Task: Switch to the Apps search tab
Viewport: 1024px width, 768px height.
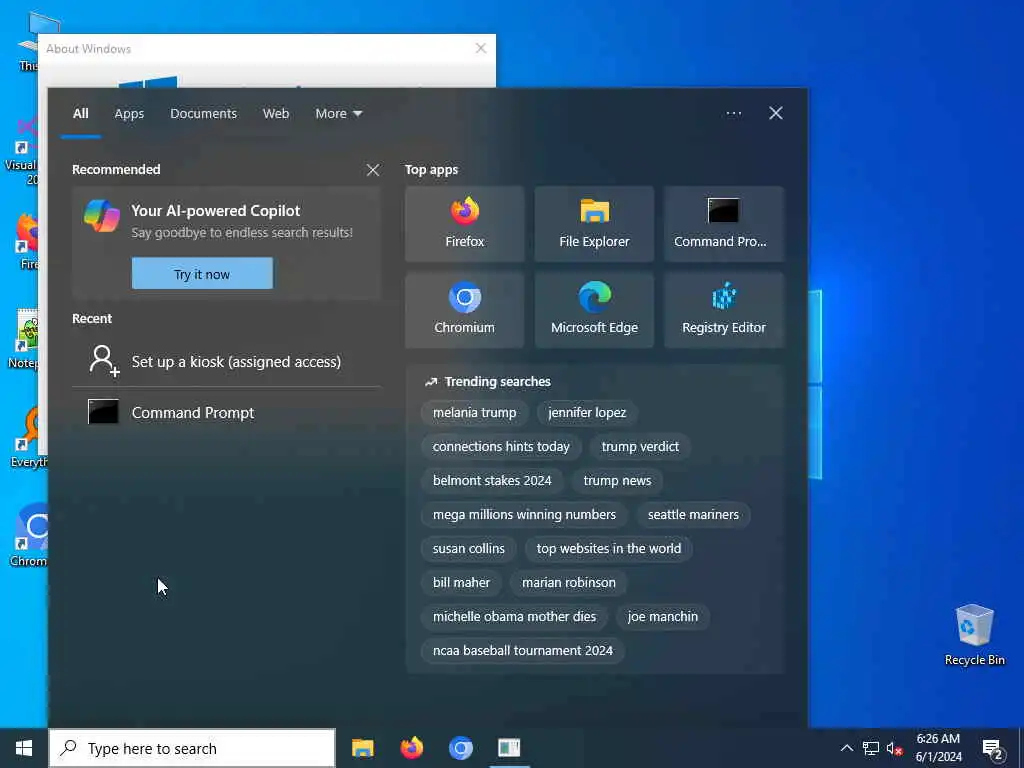Action: pos(129,114)
